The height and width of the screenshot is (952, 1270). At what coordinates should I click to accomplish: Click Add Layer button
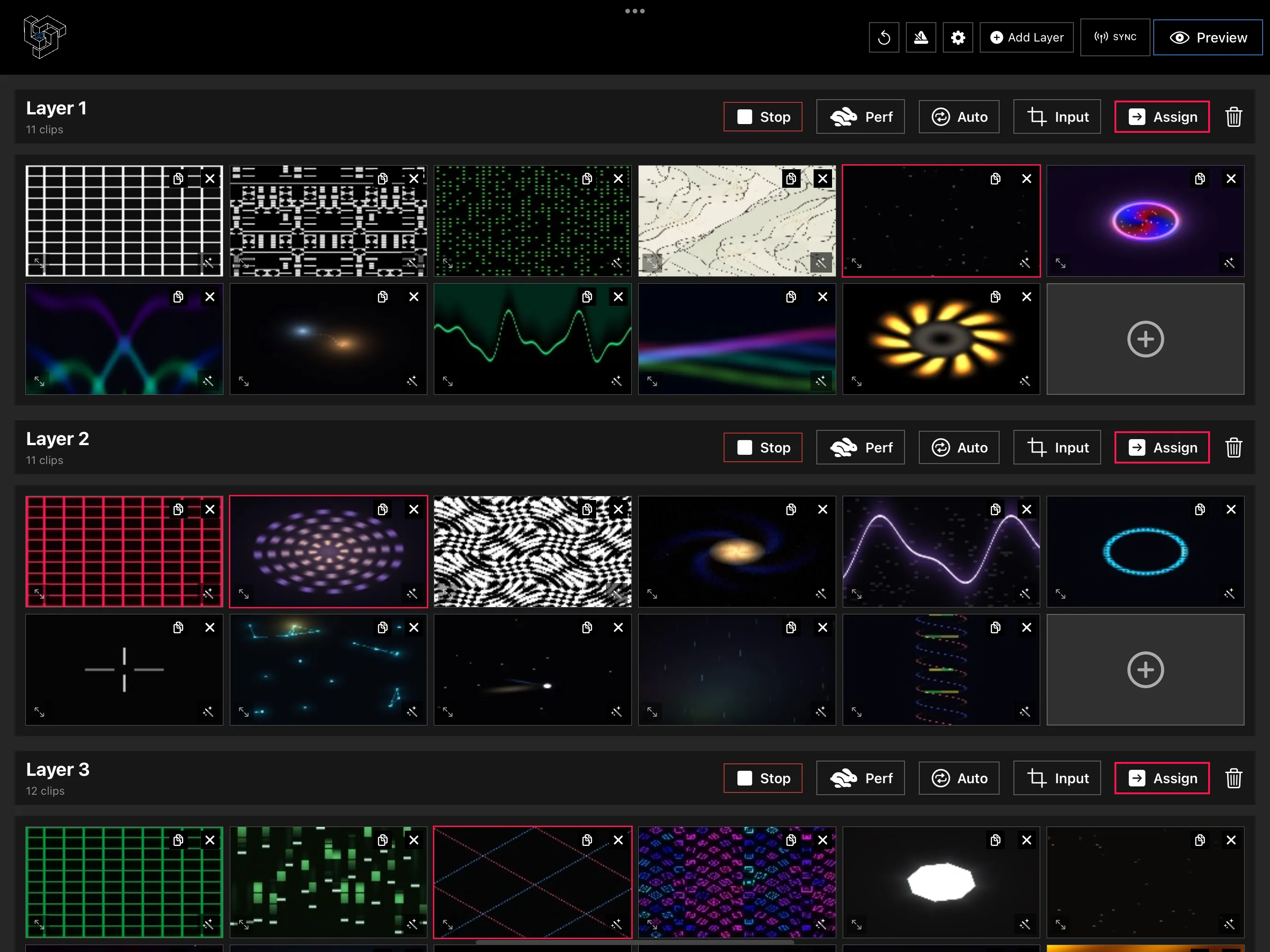tap(1026, 38)
